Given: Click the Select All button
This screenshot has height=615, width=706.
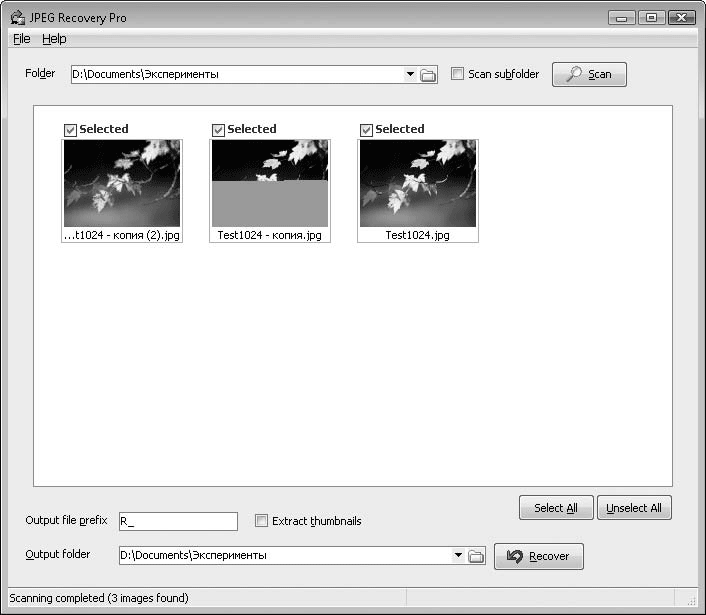Looking at the screenshot, I should pos(555,508).
